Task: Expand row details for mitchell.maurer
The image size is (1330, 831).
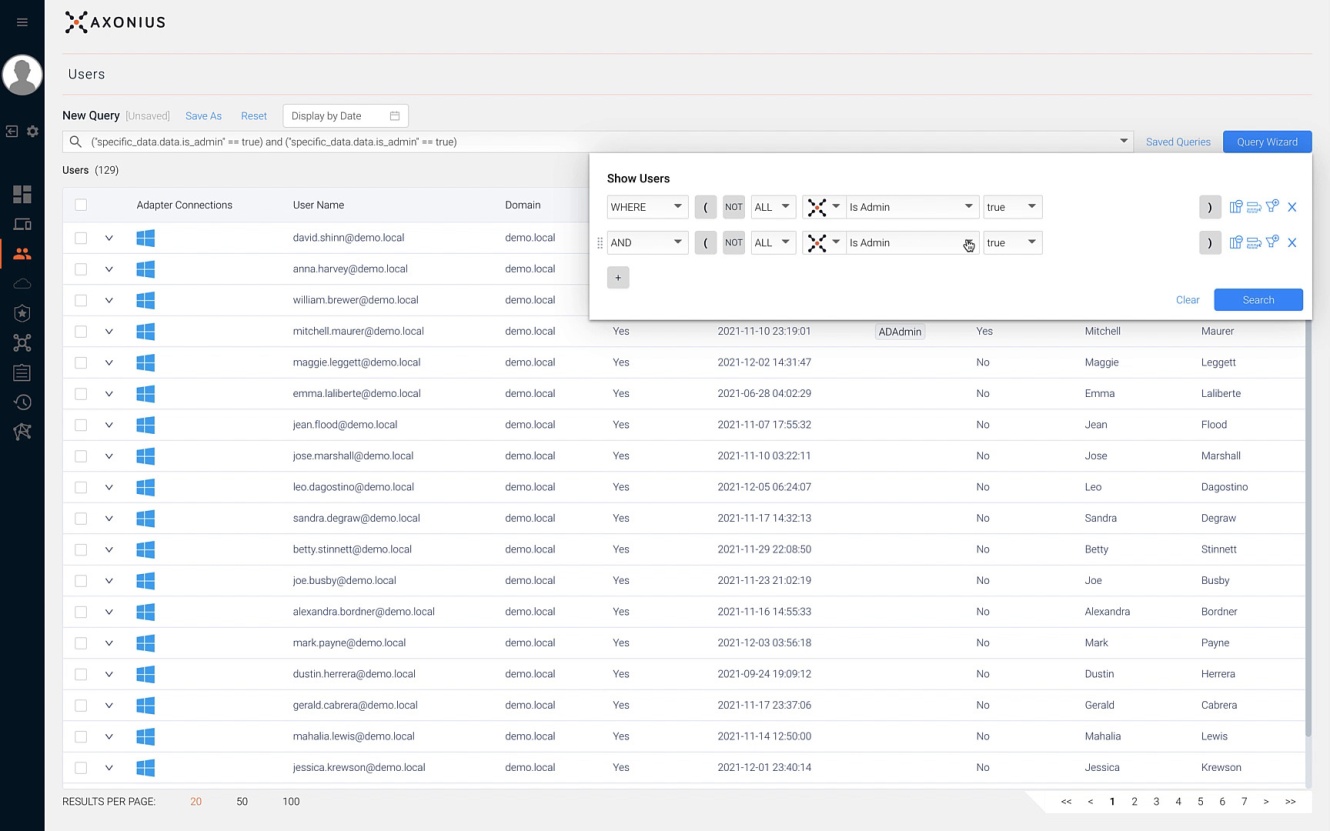Action: [x=109, y=331]
